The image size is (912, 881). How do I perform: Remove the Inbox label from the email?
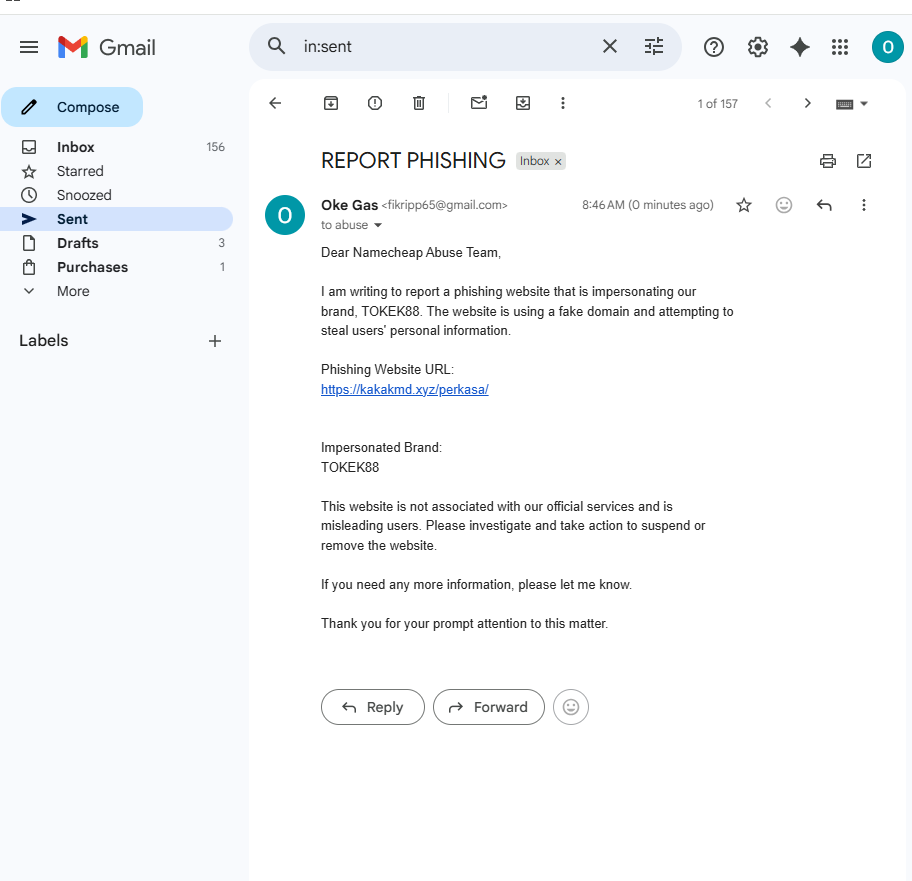point(558,162)
